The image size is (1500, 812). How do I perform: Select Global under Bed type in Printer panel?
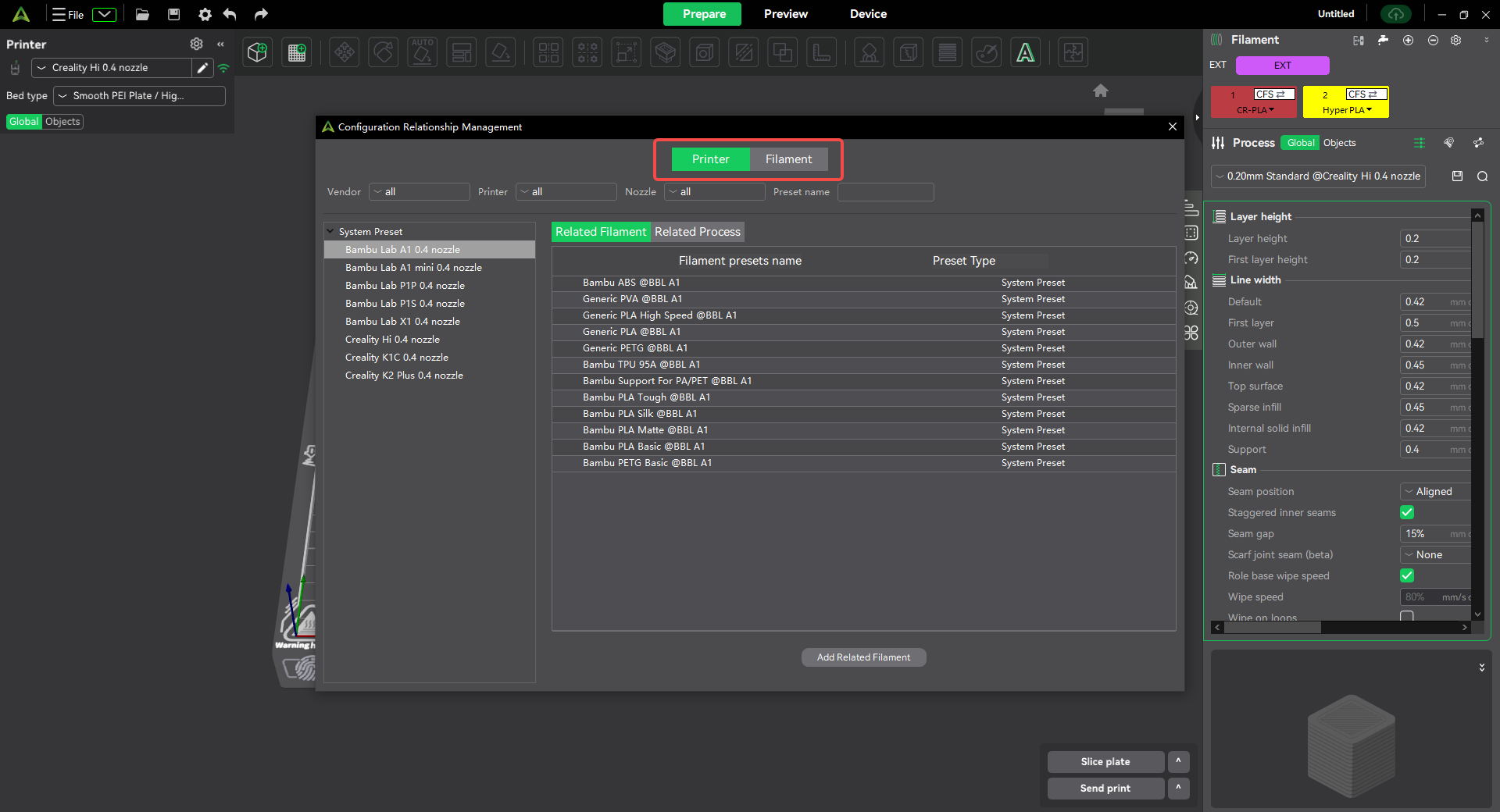[x=24, y=122]
